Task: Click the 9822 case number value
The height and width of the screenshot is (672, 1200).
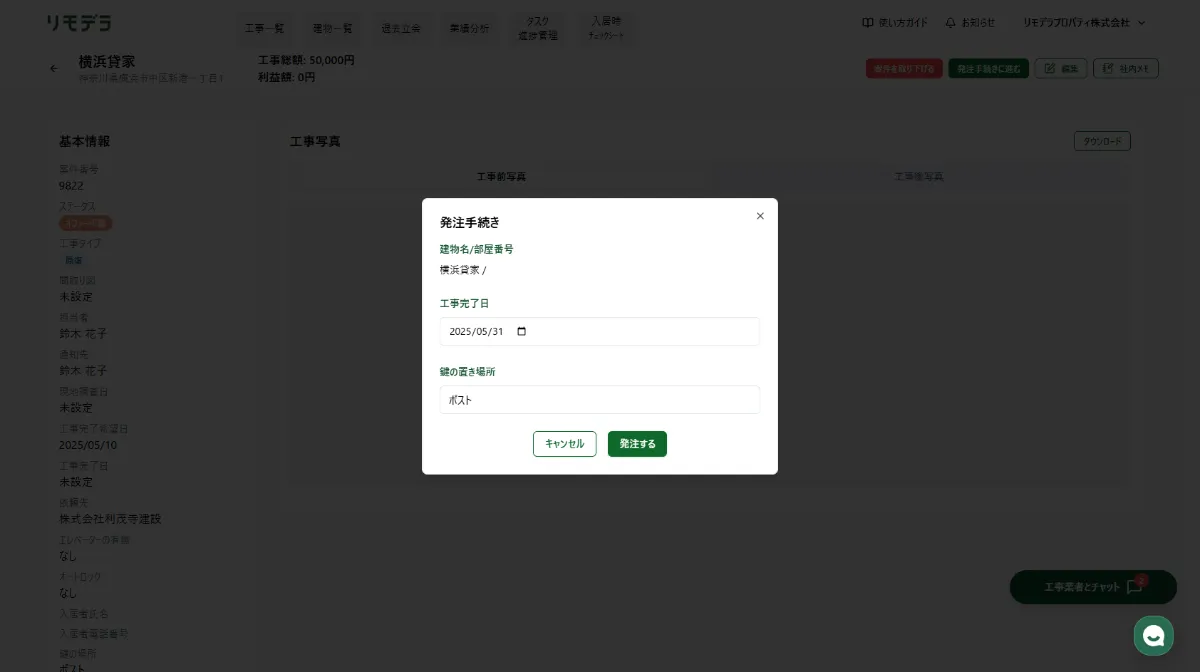Action: point(71,186)
